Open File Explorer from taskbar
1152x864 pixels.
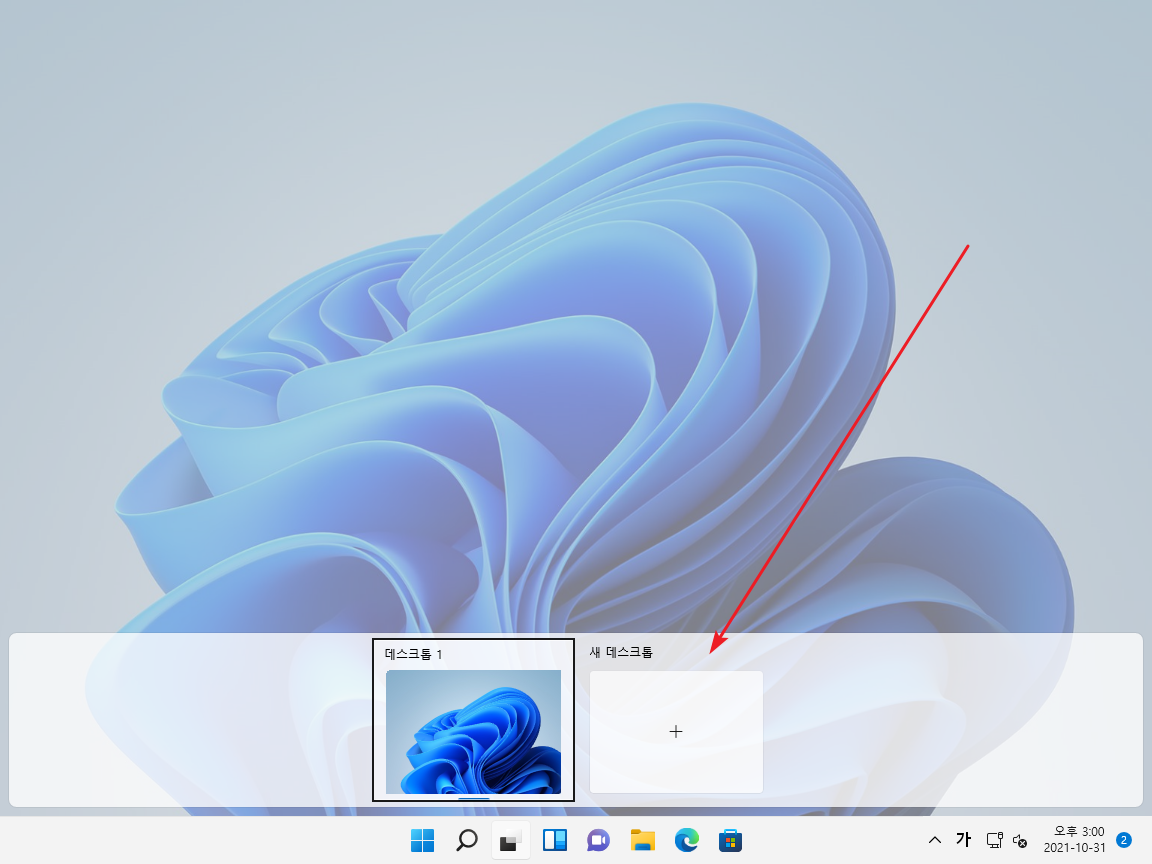pos(643,840)
